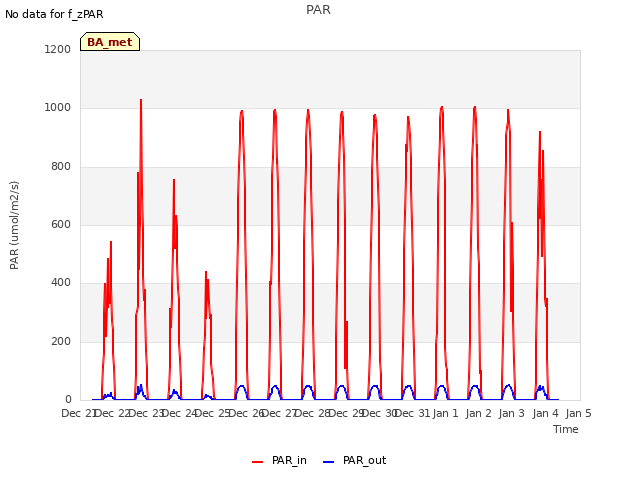The height and width of the screenshot is (480, 640).
Task: Click the Jan 3 x-axis tick label
Action: (512, 413)
